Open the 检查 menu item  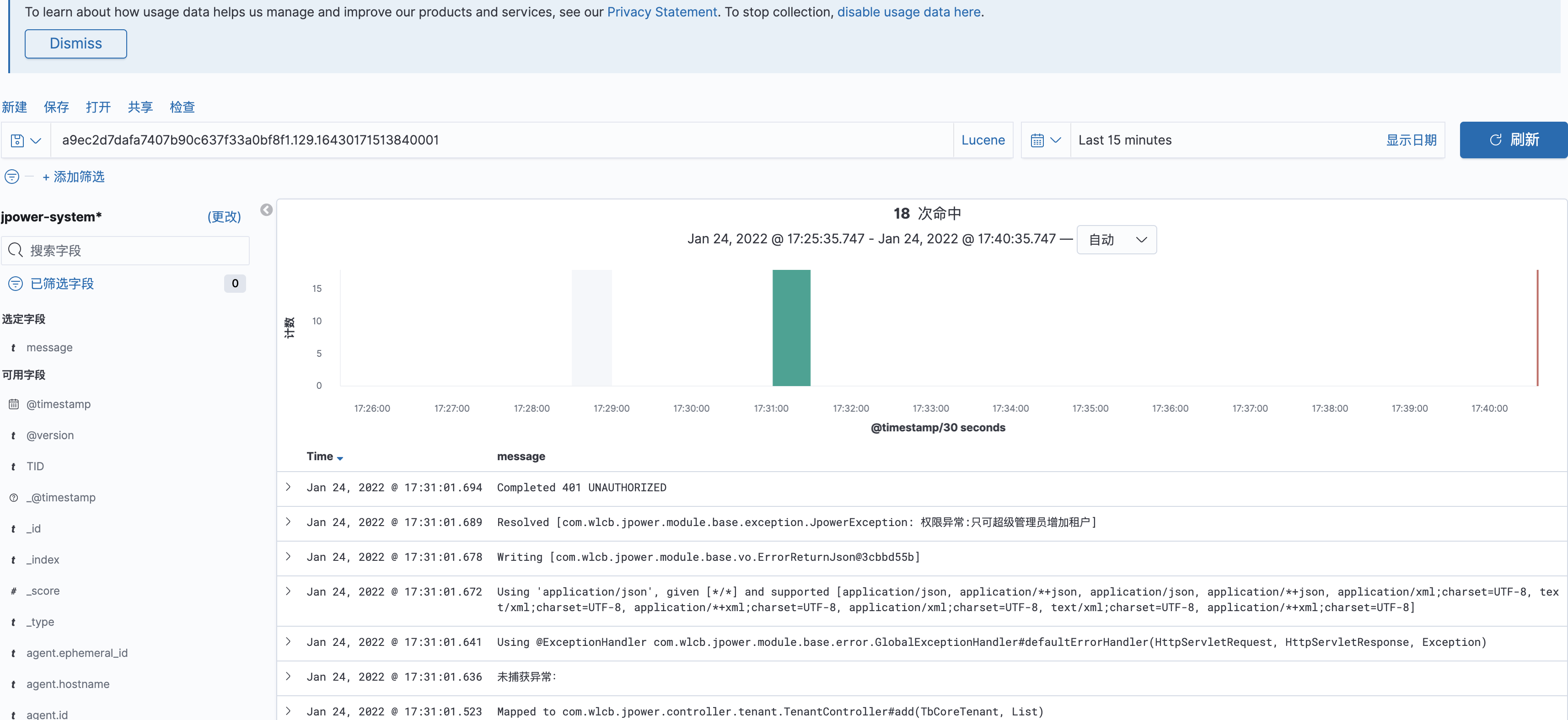coord(183,107)
